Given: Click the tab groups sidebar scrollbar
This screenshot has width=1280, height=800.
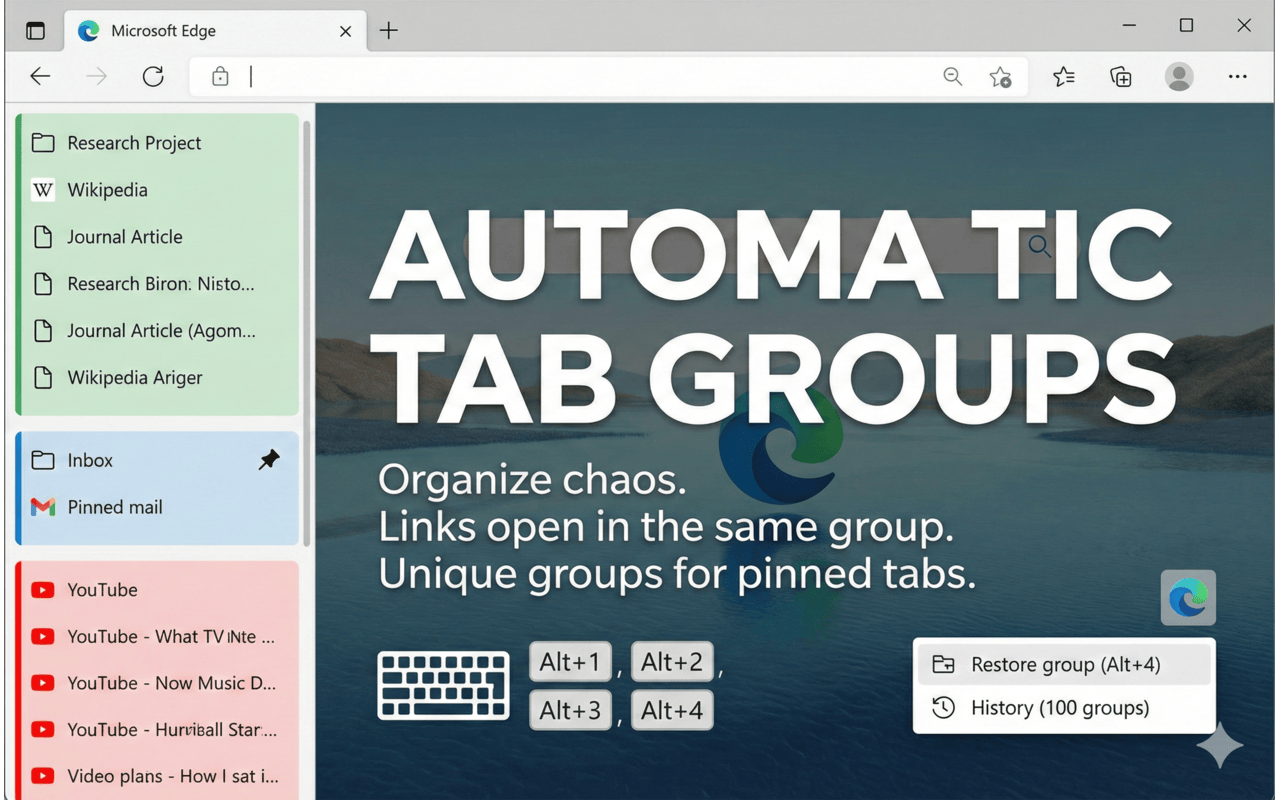Looking at the screenshot, I should coord(307,332).
